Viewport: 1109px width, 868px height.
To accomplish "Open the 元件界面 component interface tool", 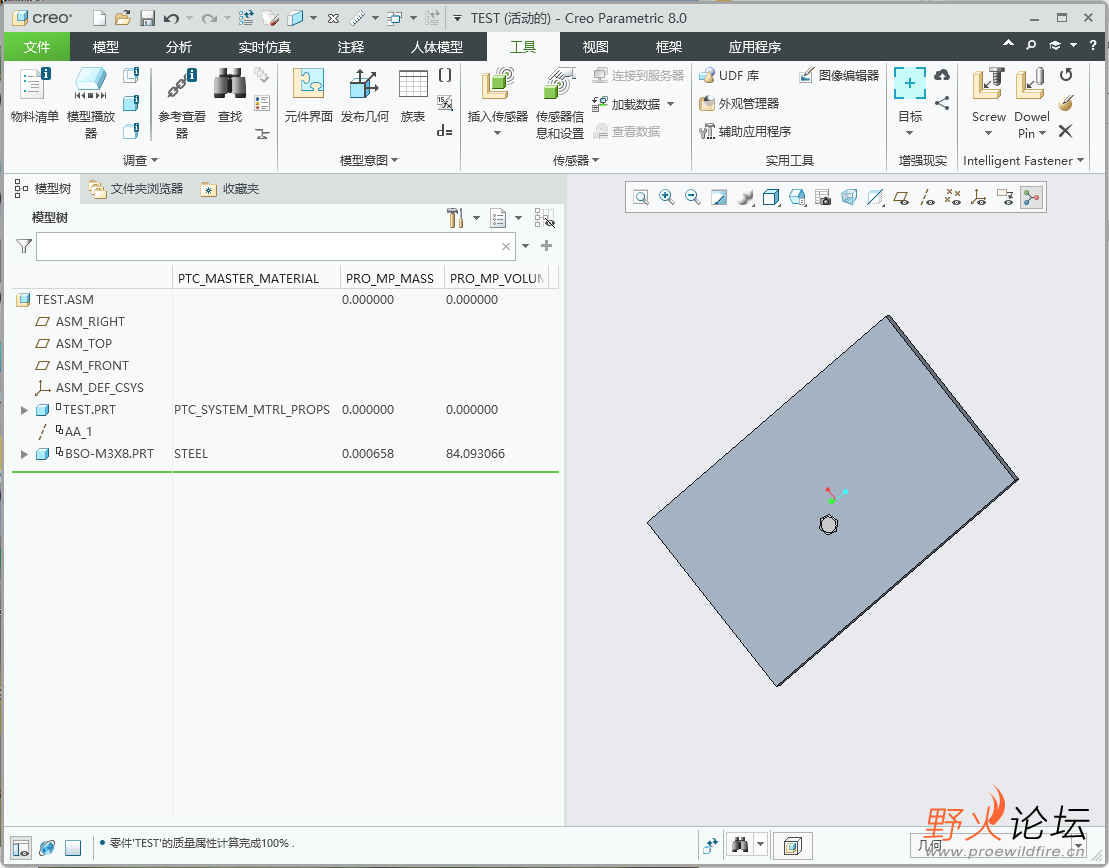I will click(308, 96).
